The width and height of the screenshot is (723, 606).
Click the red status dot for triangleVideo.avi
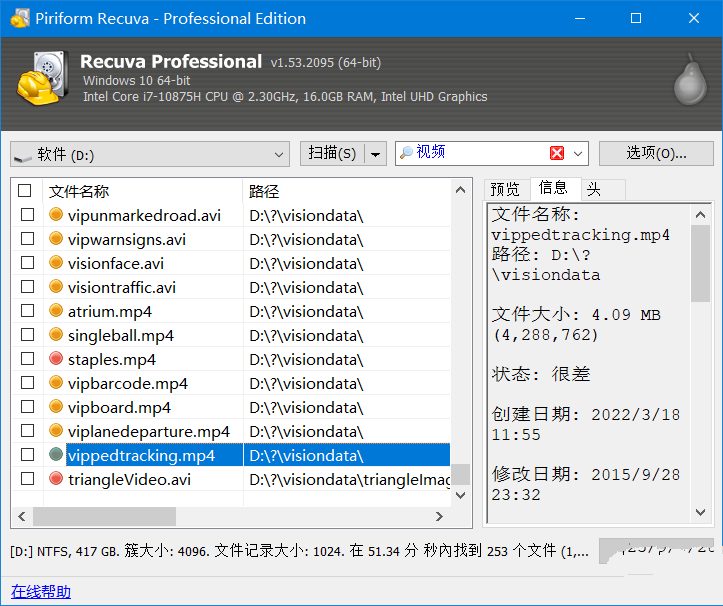pyautogui.click(x=56, y=479)
